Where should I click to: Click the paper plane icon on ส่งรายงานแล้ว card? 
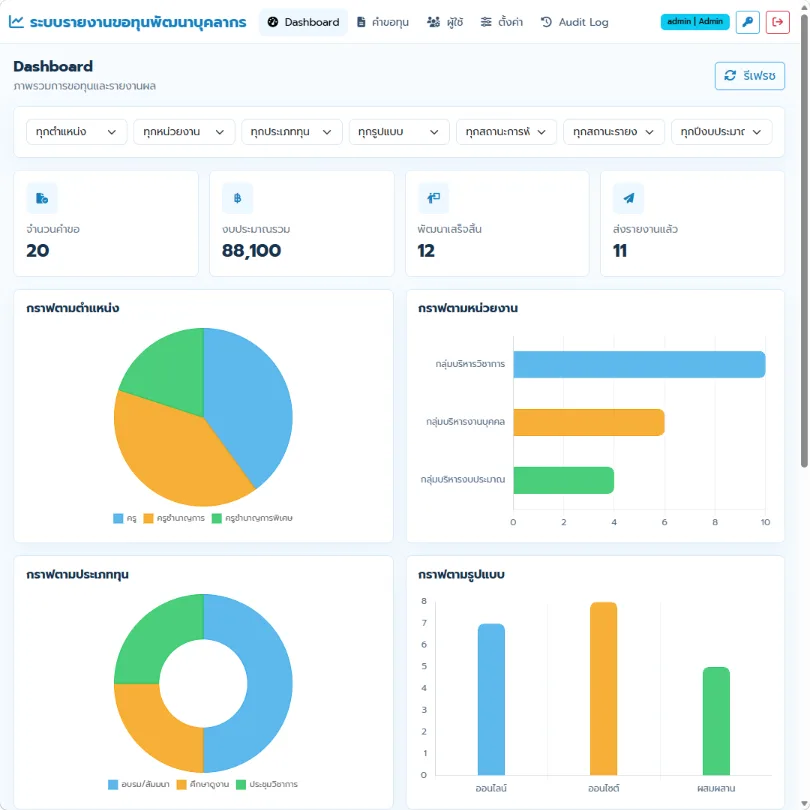tap(628, 198)
